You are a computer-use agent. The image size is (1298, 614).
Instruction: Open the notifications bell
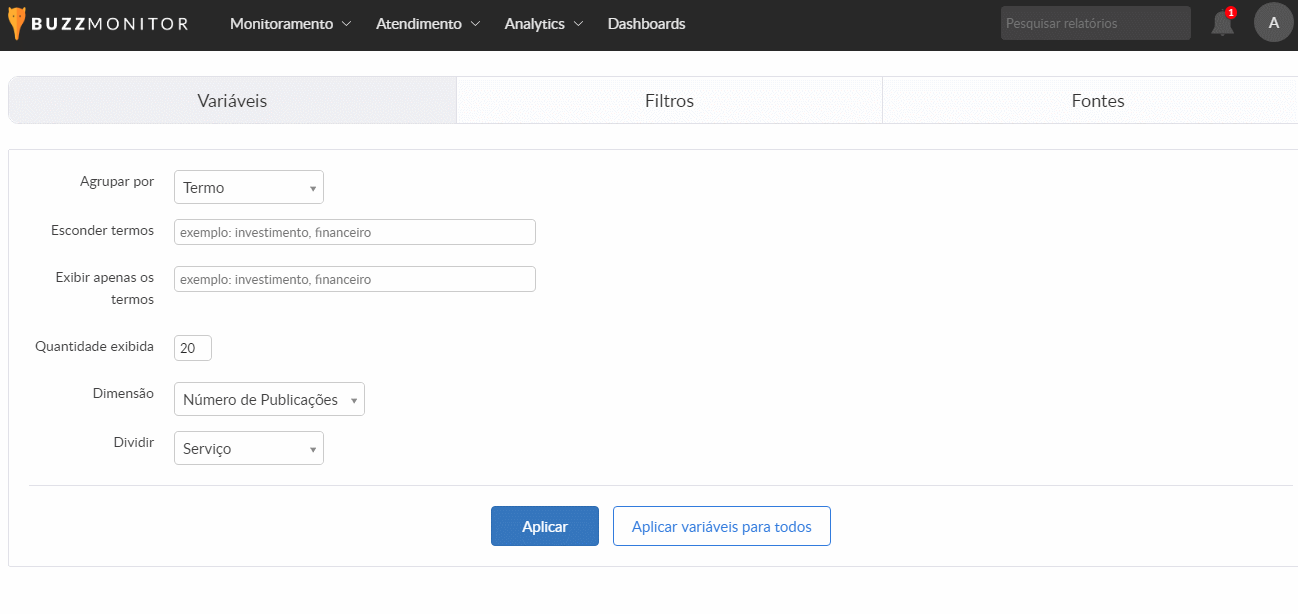pos(1222,24)
